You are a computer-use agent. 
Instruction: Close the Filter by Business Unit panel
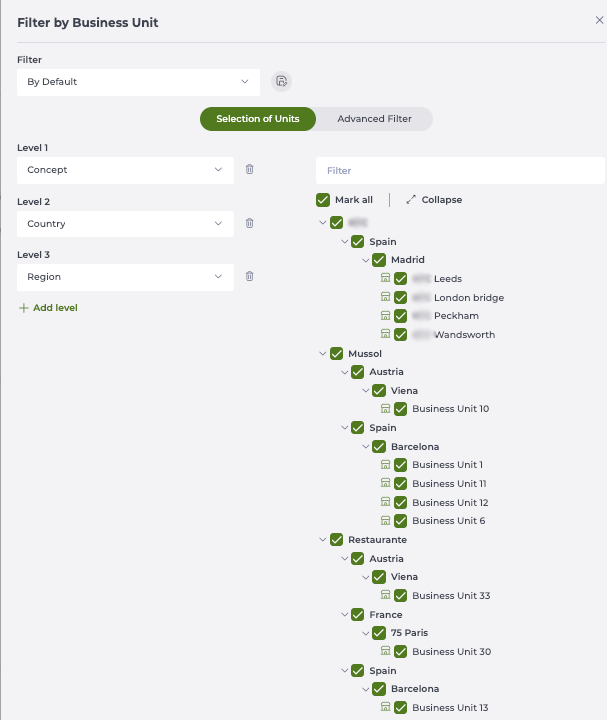[599, 21]
